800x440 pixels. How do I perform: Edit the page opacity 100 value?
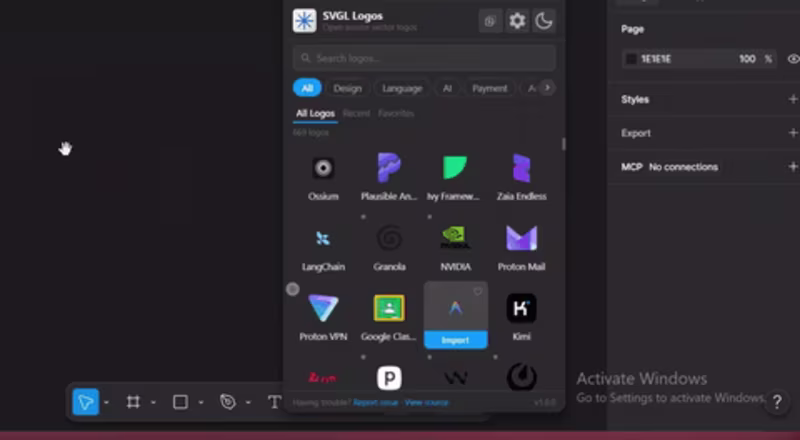pos(747,59)
